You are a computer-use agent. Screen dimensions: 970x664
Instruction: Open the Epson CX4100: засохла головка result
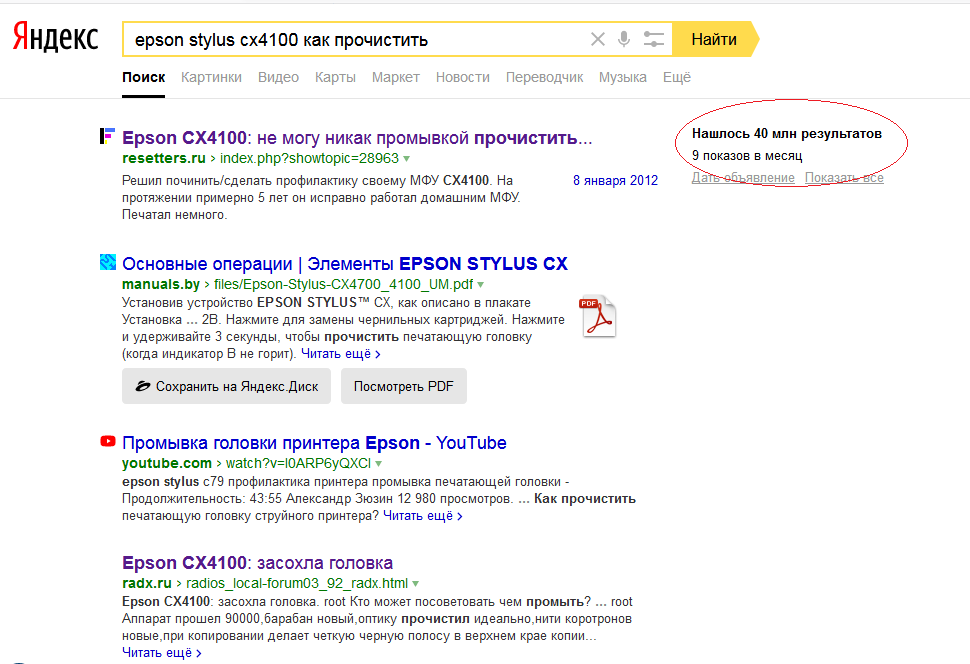(x=257, y=563)
